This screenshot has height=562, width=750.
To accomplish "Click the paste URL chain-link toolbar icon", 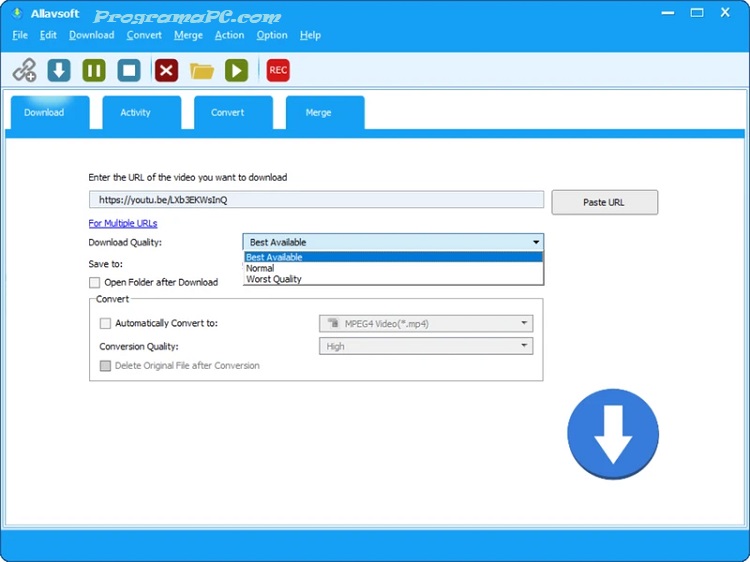I will pyautogui.click(x=24, y=70).
